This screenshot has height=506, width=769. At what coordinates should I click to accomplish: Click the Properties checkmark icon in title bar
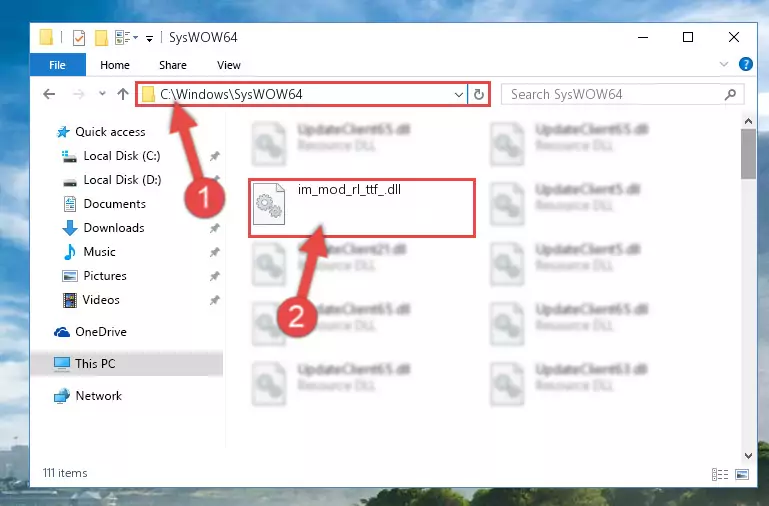tap(78, 38)
